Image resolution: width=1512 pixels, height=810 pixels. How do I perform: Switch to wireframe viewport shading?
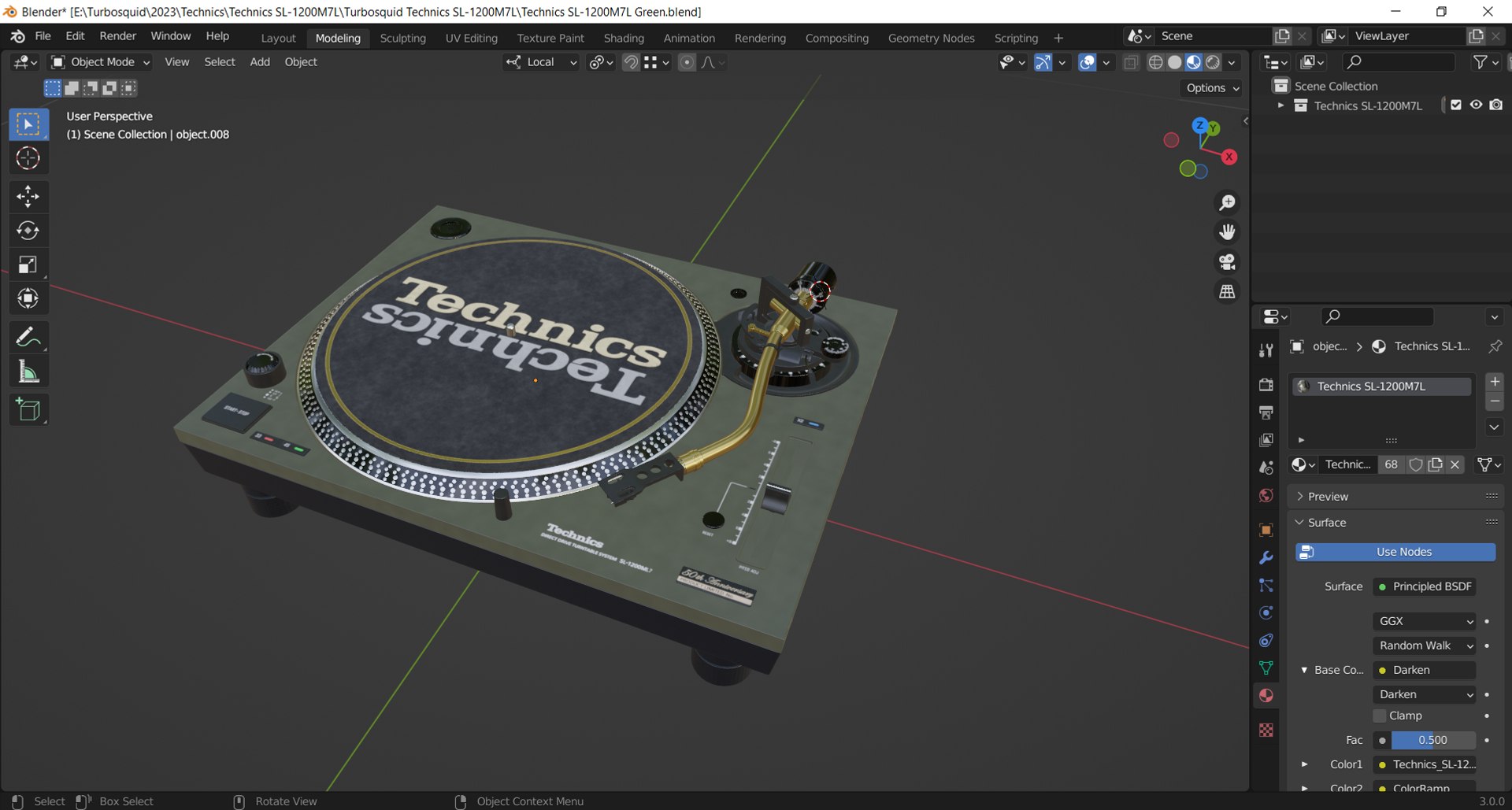coord(1155,62)
